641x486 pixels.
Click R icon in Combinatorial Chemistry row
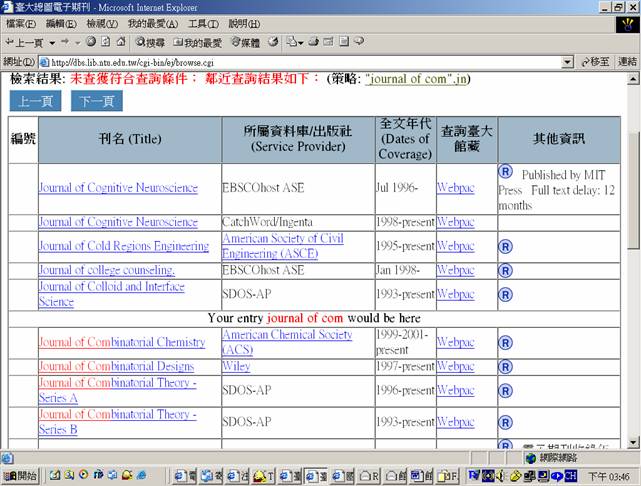pyautogui.click(x=505, y=343)
